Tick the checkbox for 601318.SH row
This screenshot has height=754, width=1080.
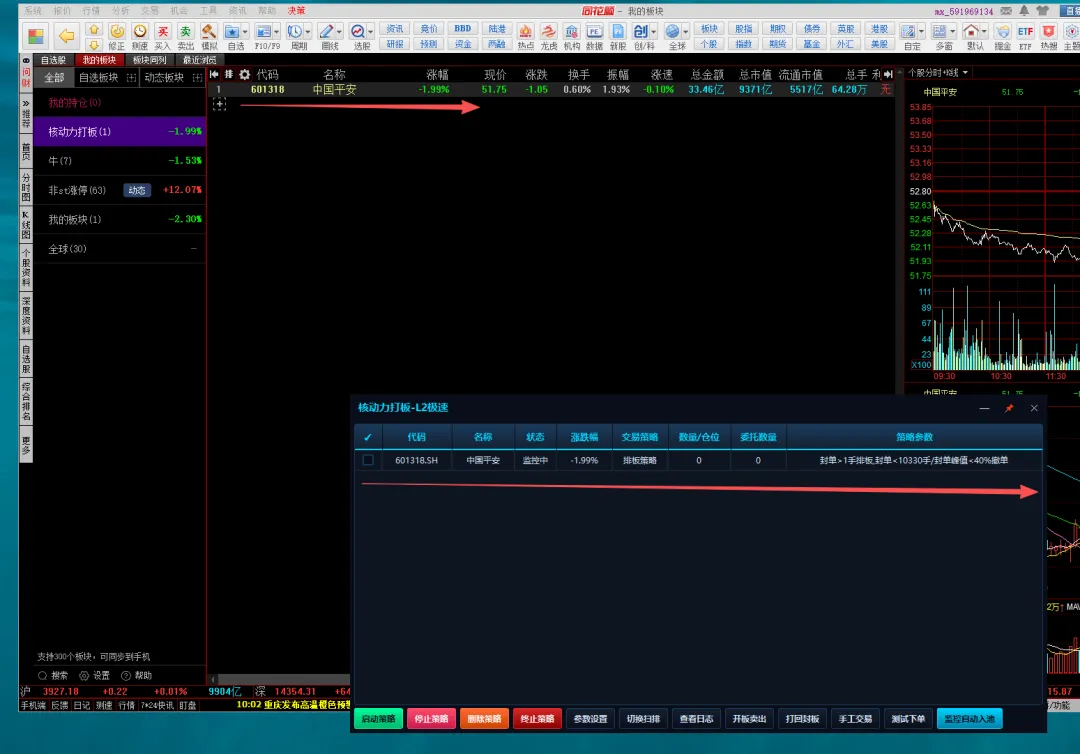pyautogui.click(x=368, y=460)
